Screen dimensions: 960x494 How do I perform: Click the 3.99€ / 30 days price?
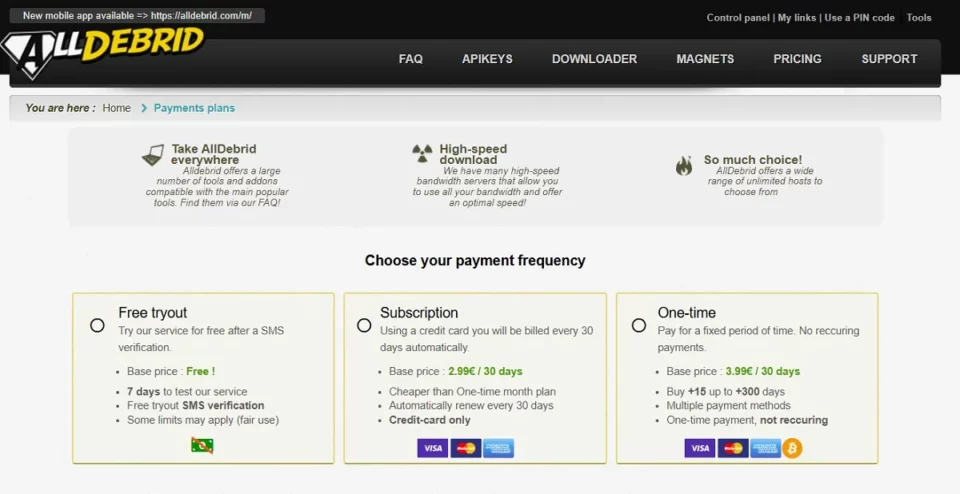763,372
